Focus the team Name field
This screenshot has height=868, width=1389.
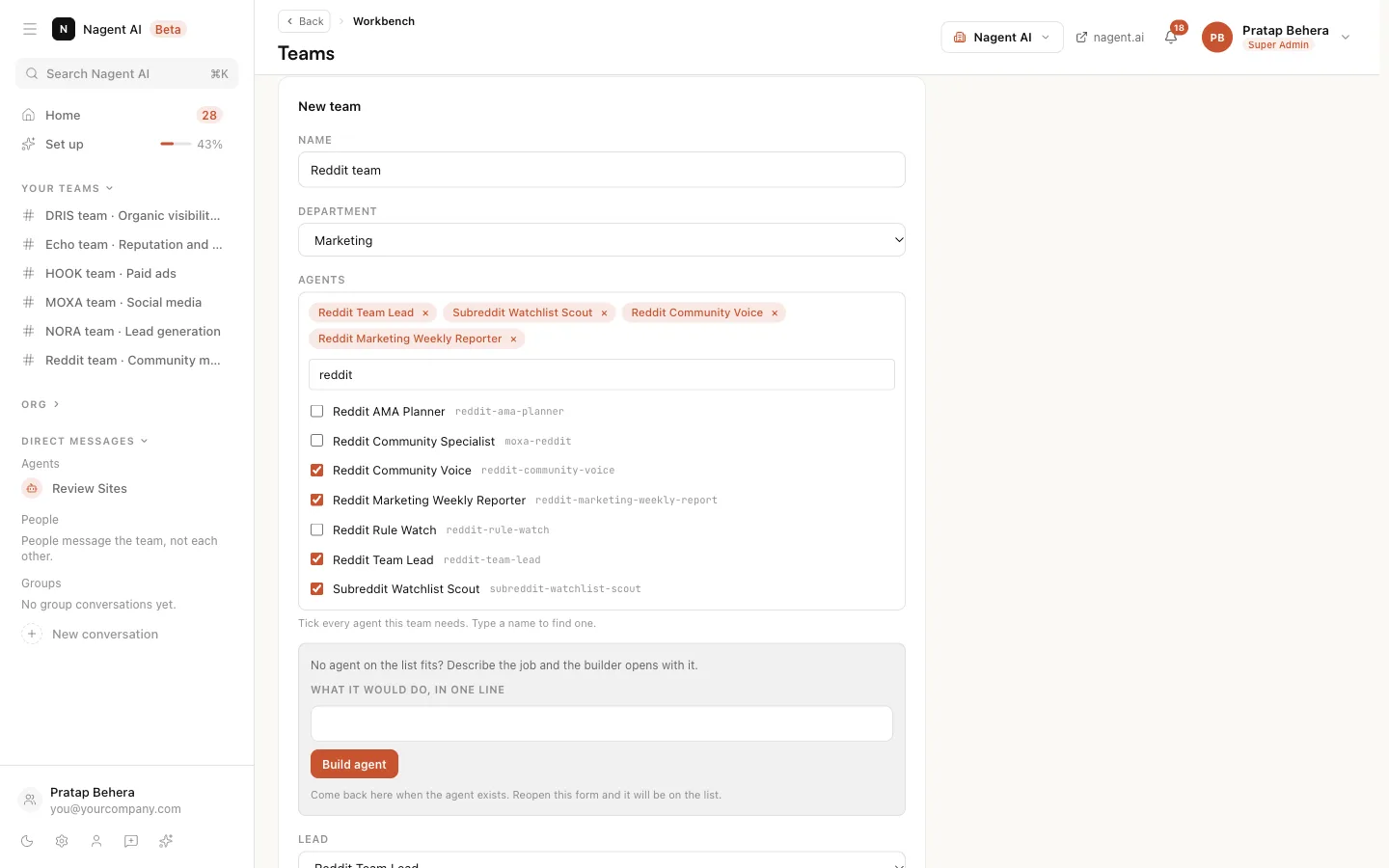602,170
